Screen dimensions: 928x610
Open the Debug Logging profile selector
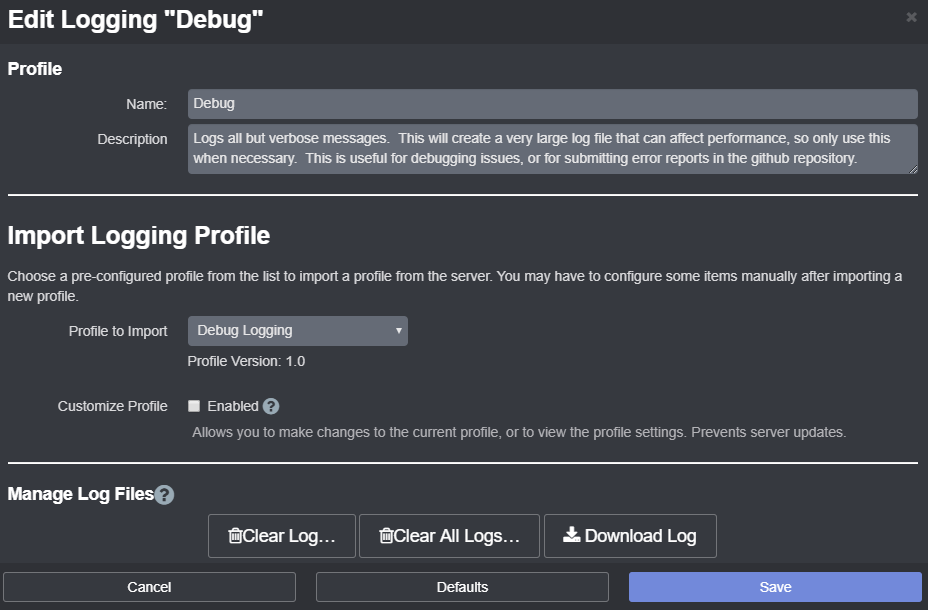pyautogui.click(x=297, y=331)
